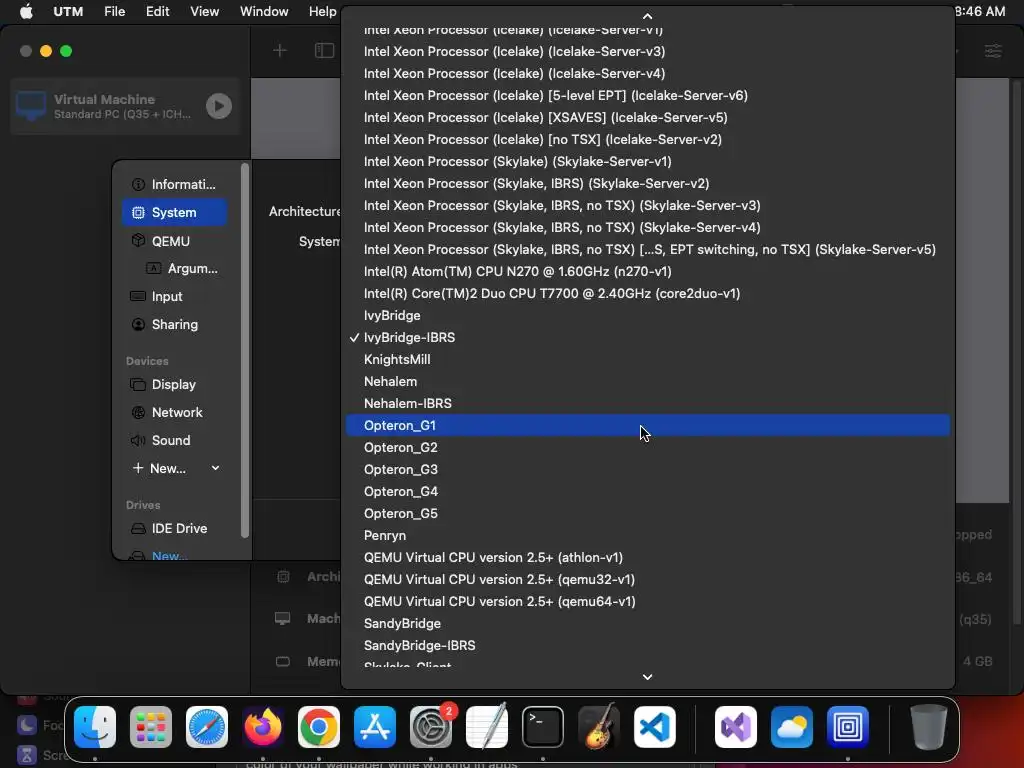Open Finder from the Dock
Viewport: 1024px width, 768px height.
[x=95, y=727]
